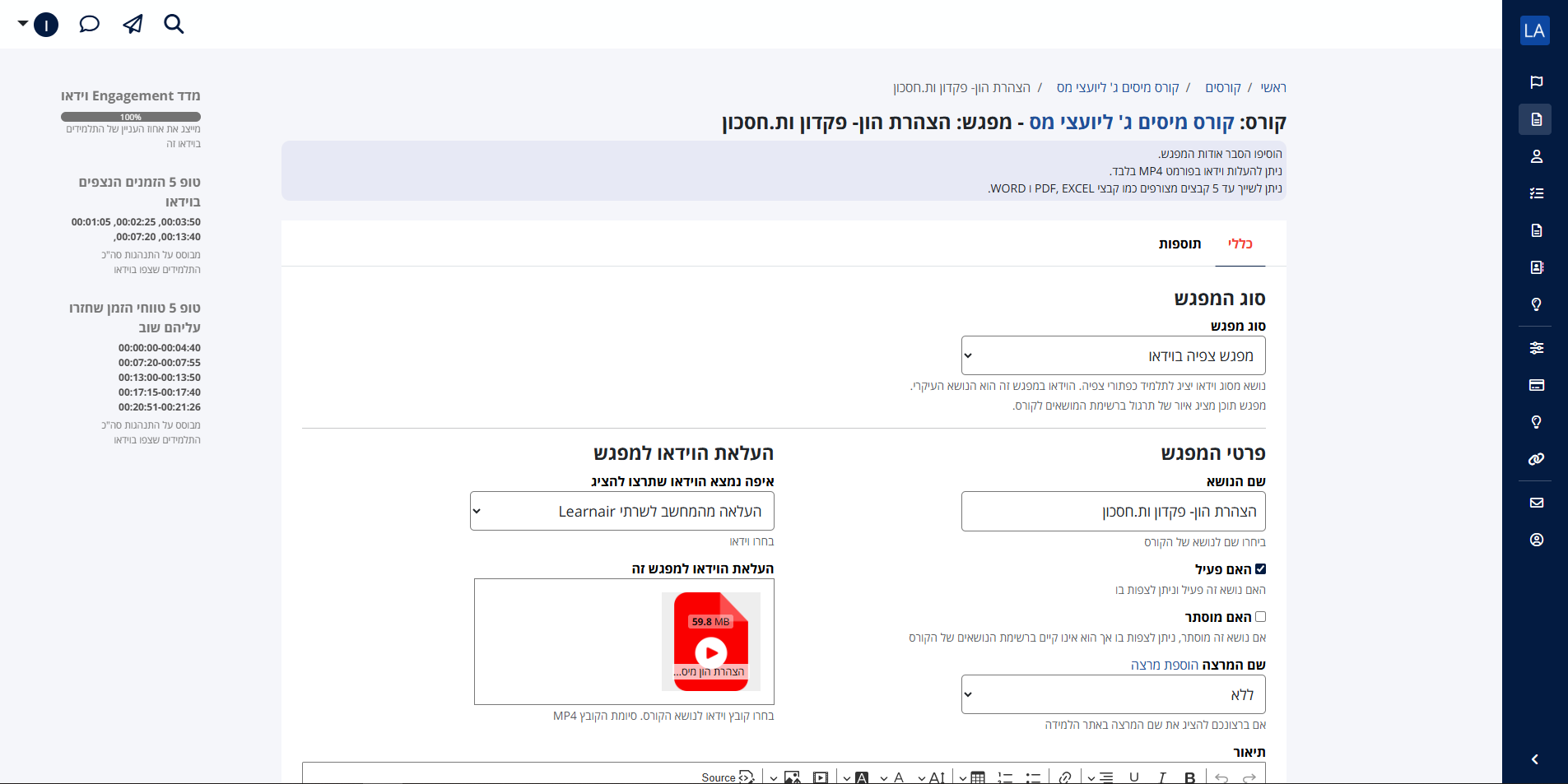This screenshot has width=1568, height=784.
Task: Open the sliders settings icon in sidebar
Action: [1536, 348]
